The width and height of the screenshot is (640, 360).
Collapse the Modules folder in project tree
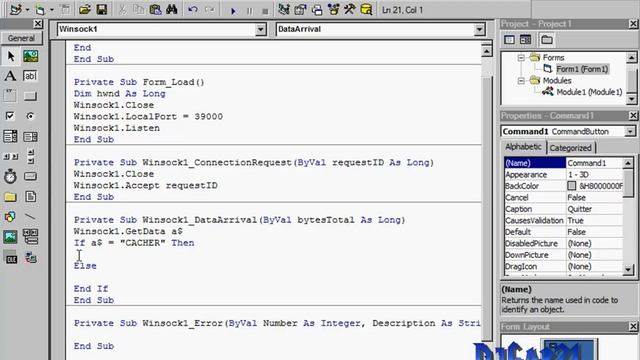[521, 81]
